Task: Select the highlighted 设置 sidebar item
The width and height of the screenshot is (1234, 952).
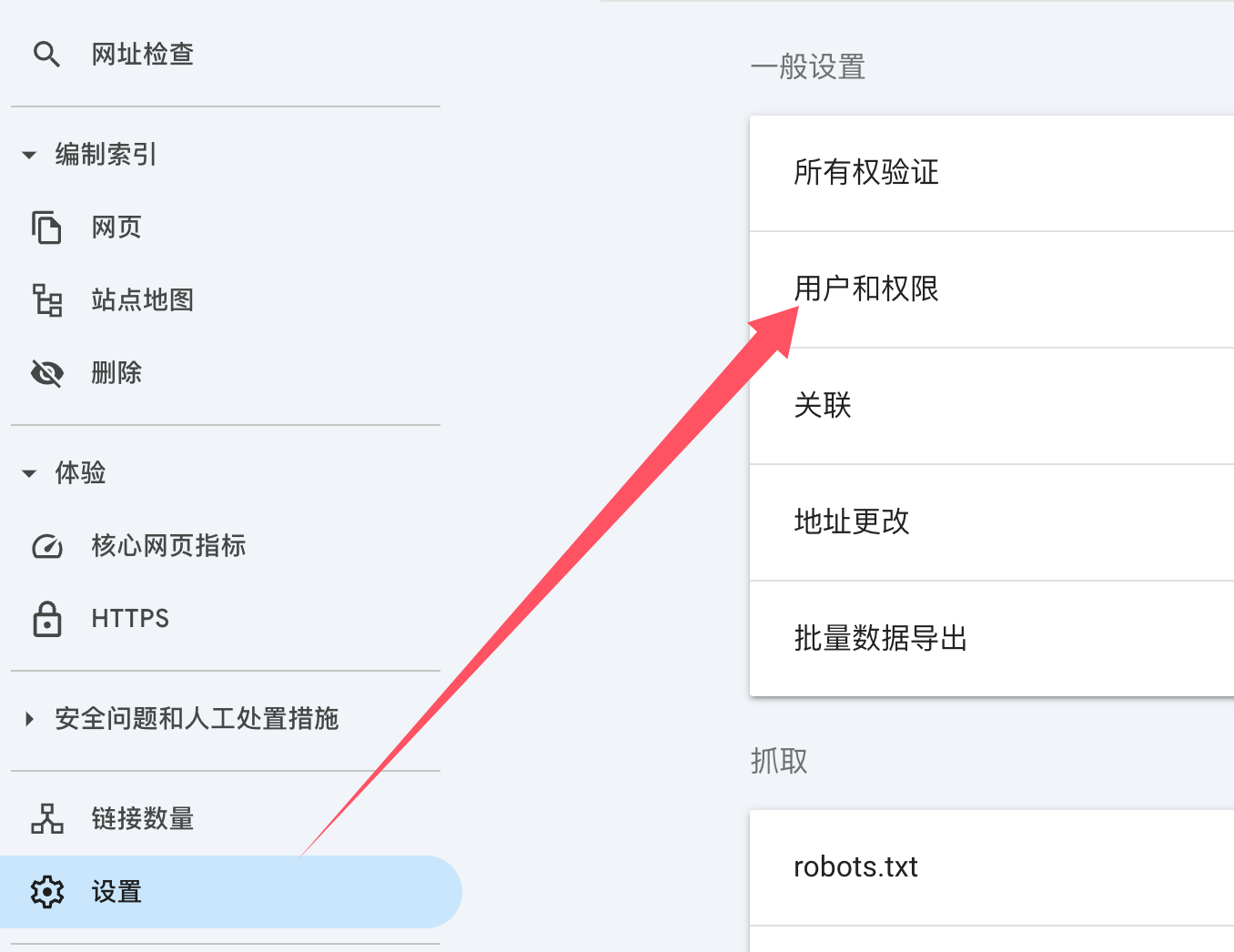Action: (116, 892)
